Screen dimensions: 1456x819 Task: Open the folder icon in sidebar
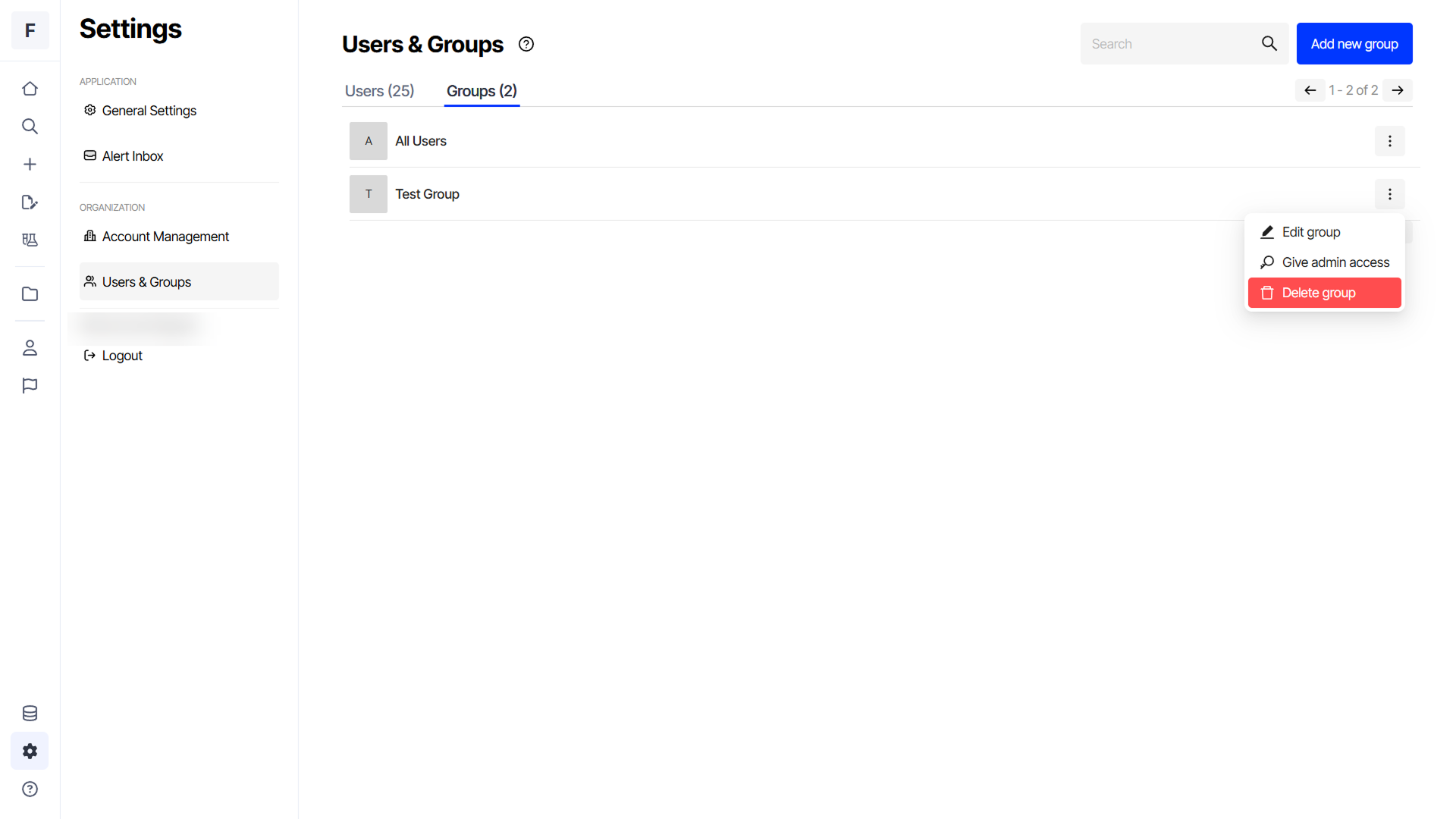point(30,294)
